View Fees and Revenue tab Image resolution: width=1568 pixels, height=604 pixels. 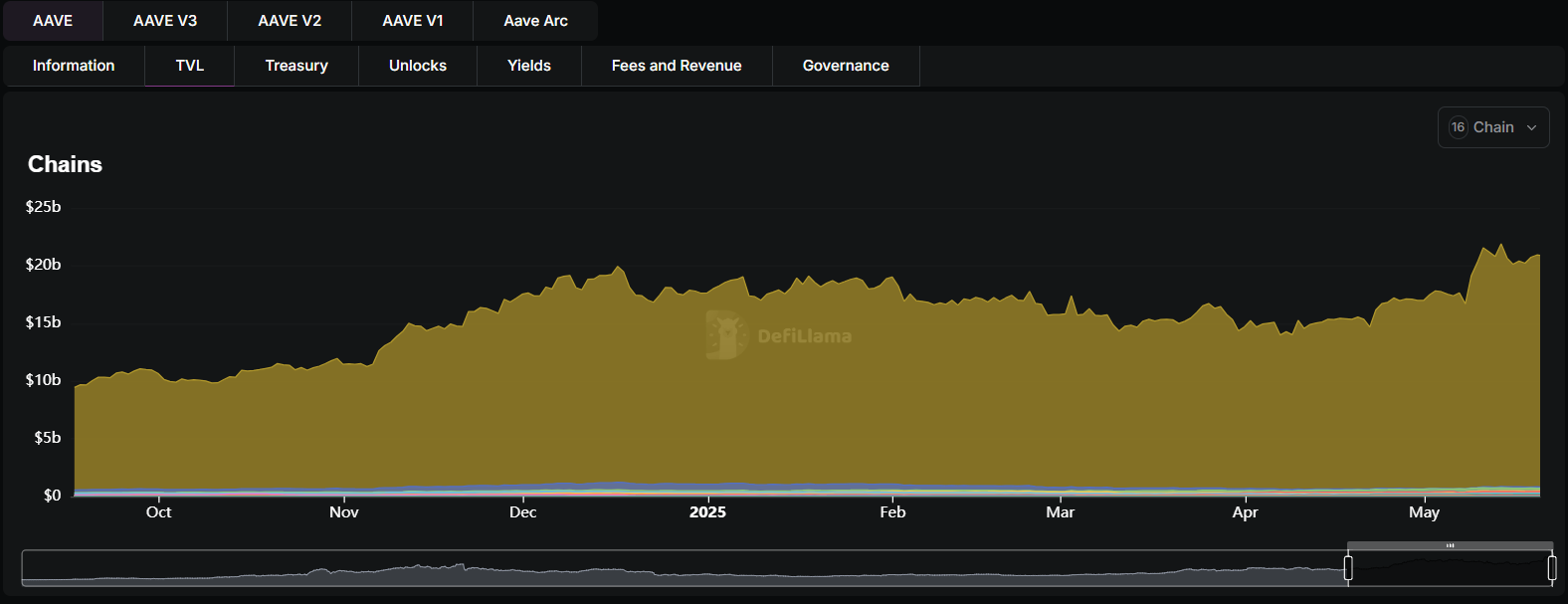click(x=677, y=66)
